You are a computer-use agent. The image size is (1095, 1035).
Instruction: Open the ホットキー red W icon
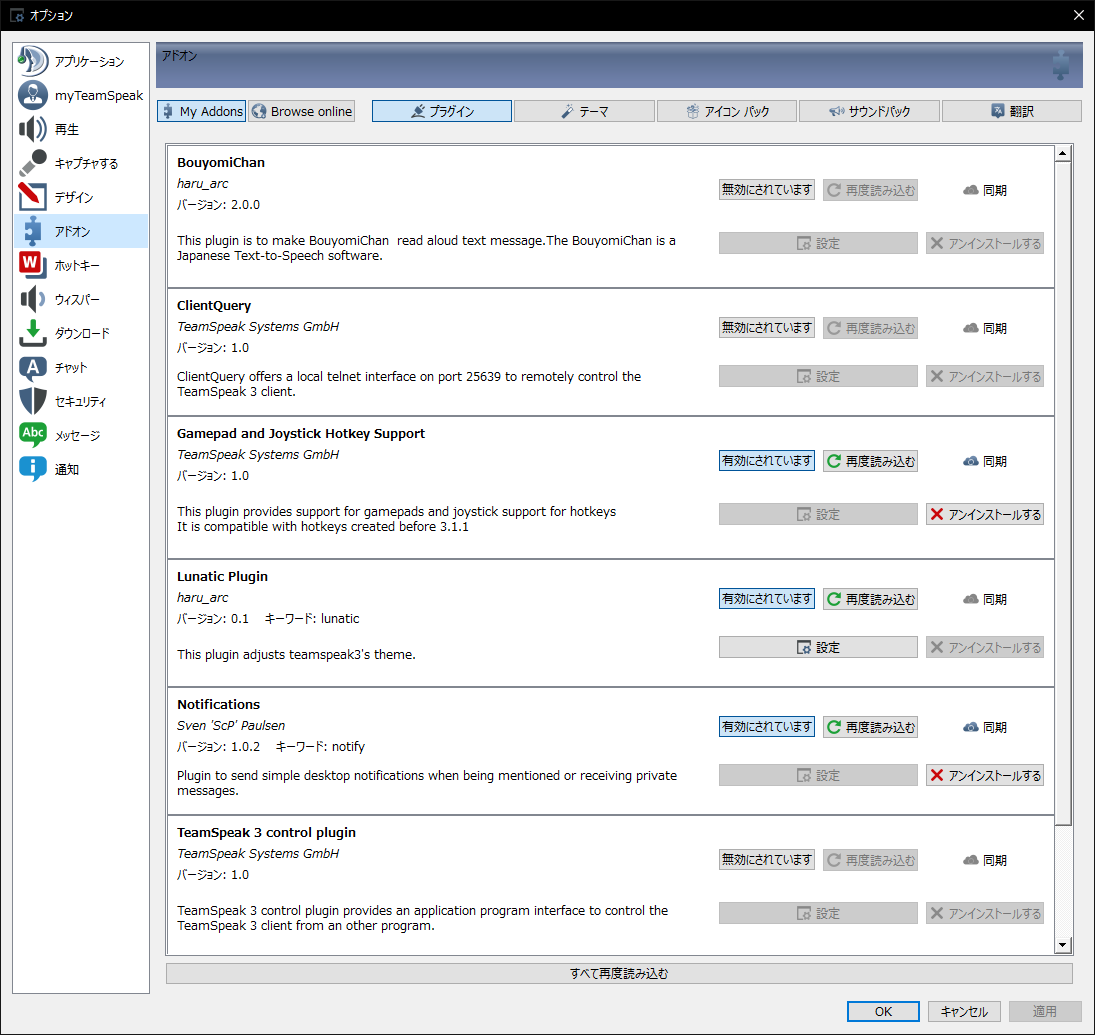click(33, 265)
